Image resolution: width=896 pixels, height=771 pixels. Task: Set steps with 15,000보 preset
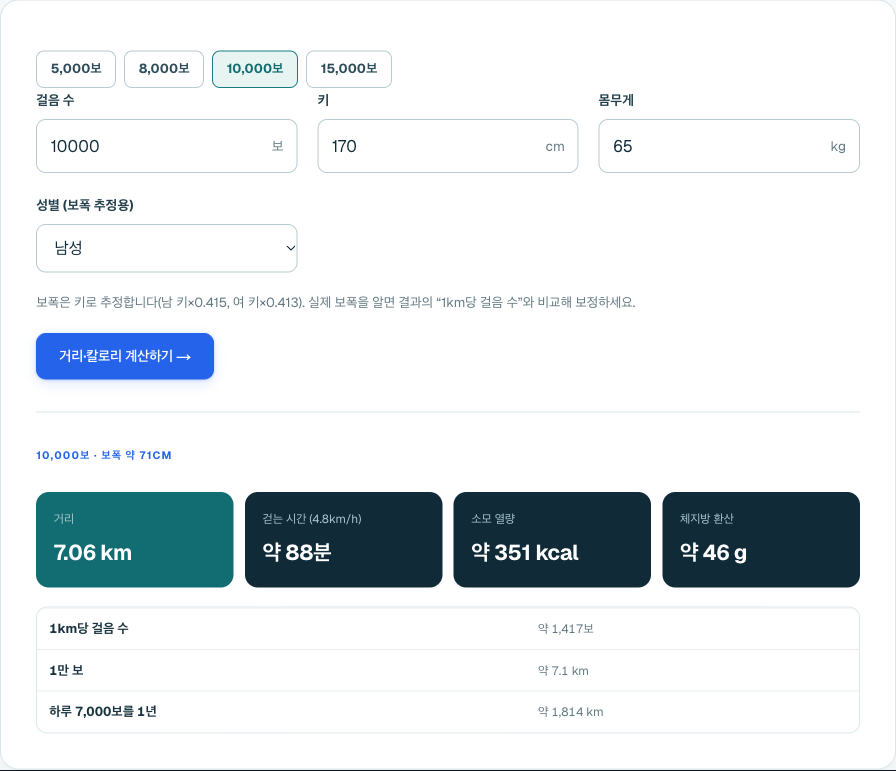click(349, 69)
